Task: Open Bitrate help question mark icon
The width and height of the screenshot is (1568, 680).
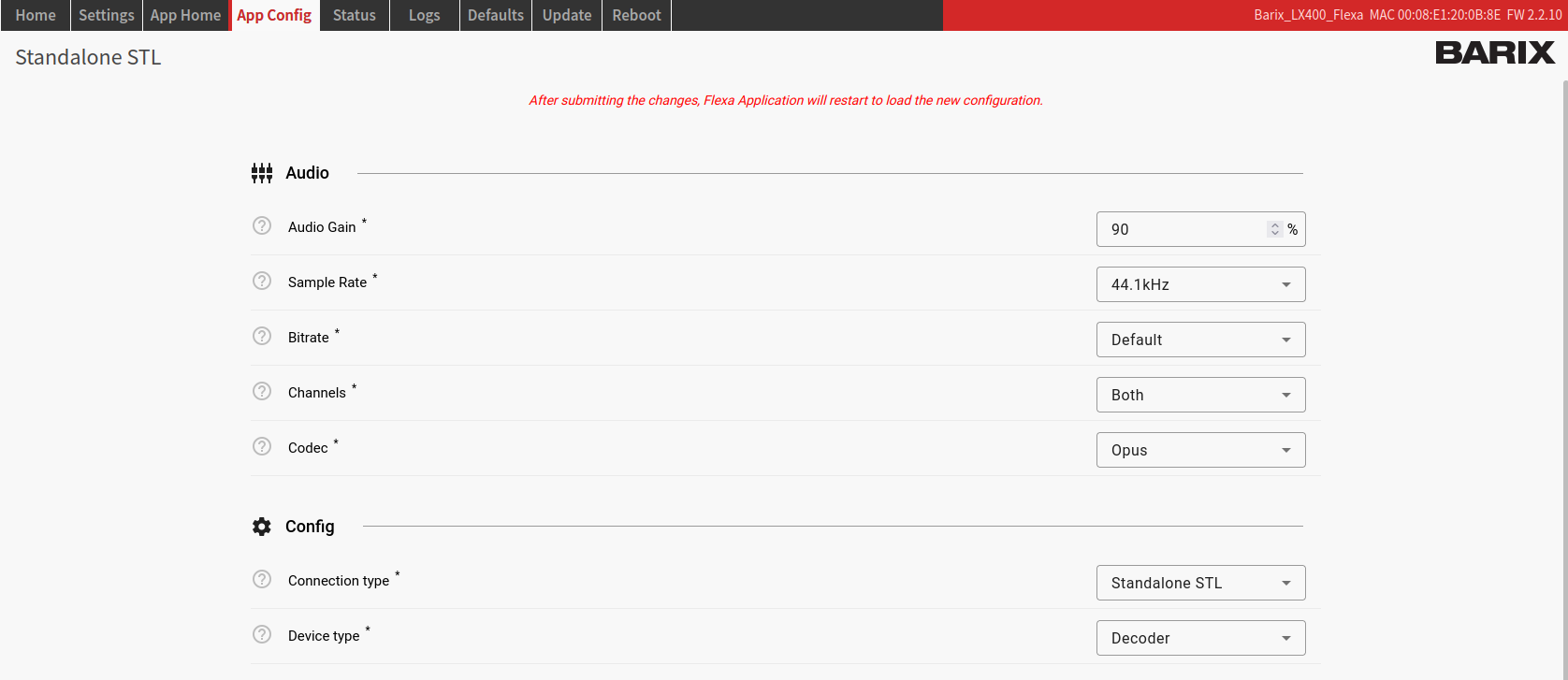Action: [262, 336]
